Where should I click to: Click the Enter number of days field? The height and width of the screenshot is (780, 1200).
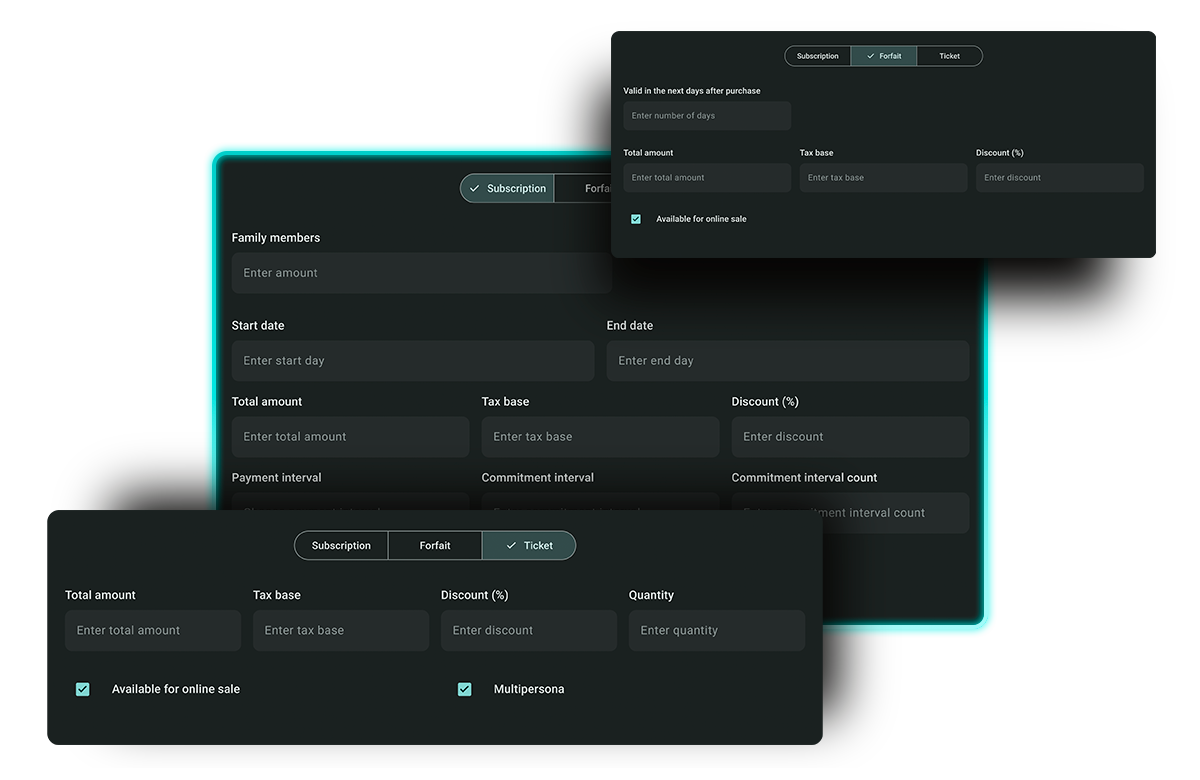point(706,116)
